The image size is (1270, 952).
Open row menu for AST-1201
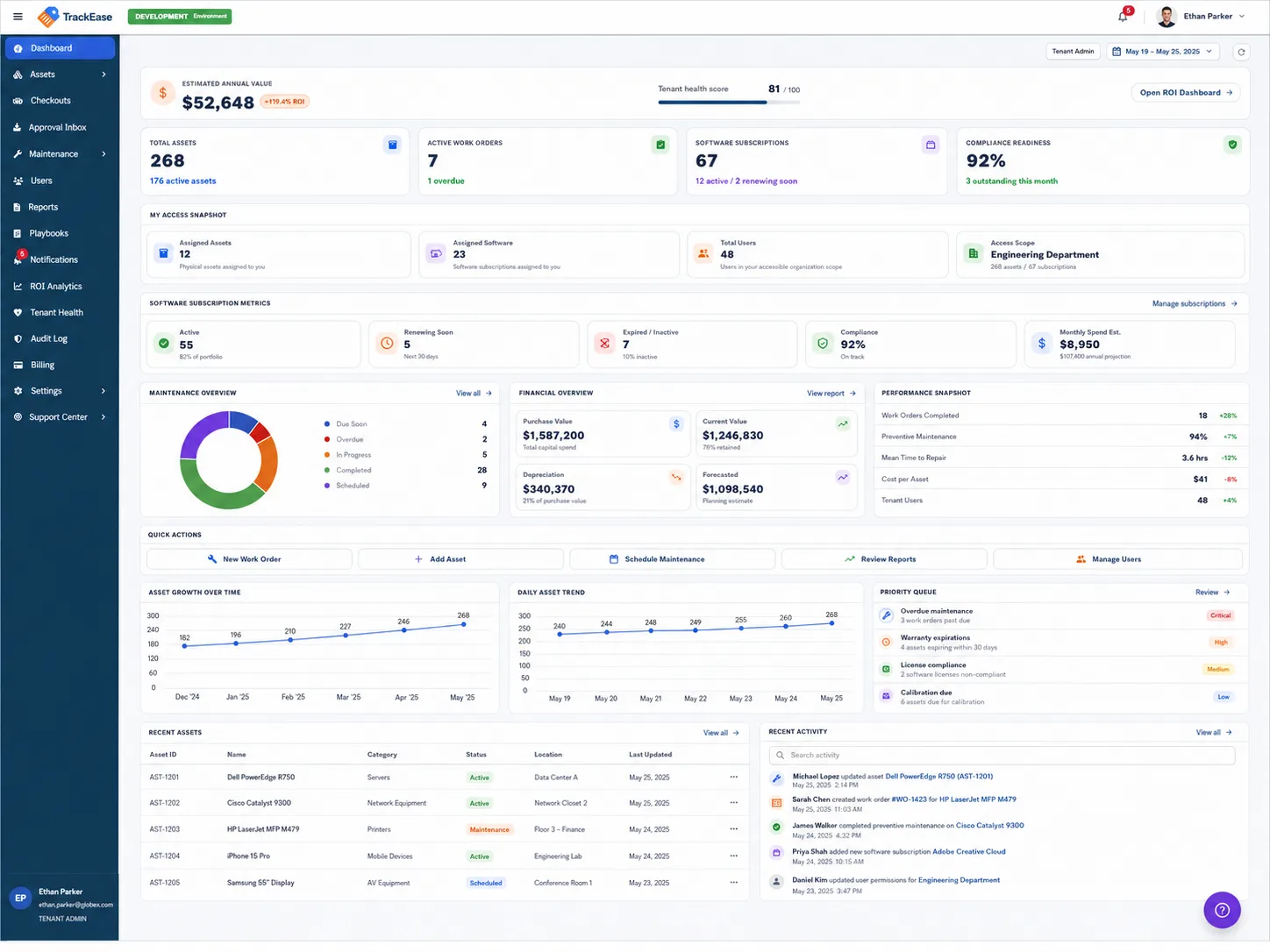tap(734, 778)
